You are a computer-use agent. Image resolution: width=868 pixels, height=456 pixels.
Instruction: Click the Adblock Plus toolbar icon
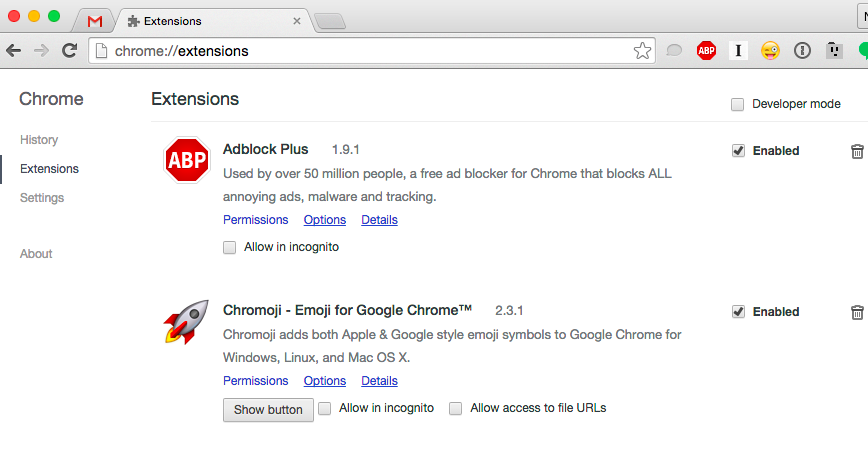[706, 50]
